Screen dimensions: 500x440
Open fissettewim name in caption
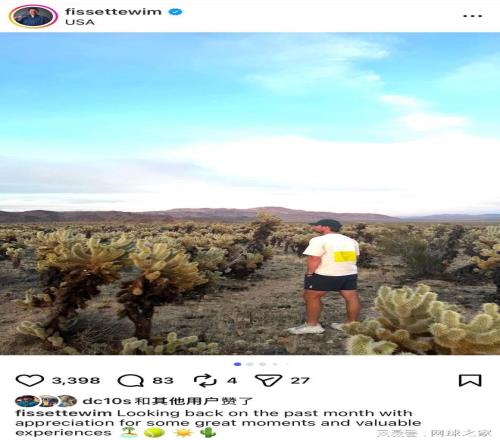[64, 413]
